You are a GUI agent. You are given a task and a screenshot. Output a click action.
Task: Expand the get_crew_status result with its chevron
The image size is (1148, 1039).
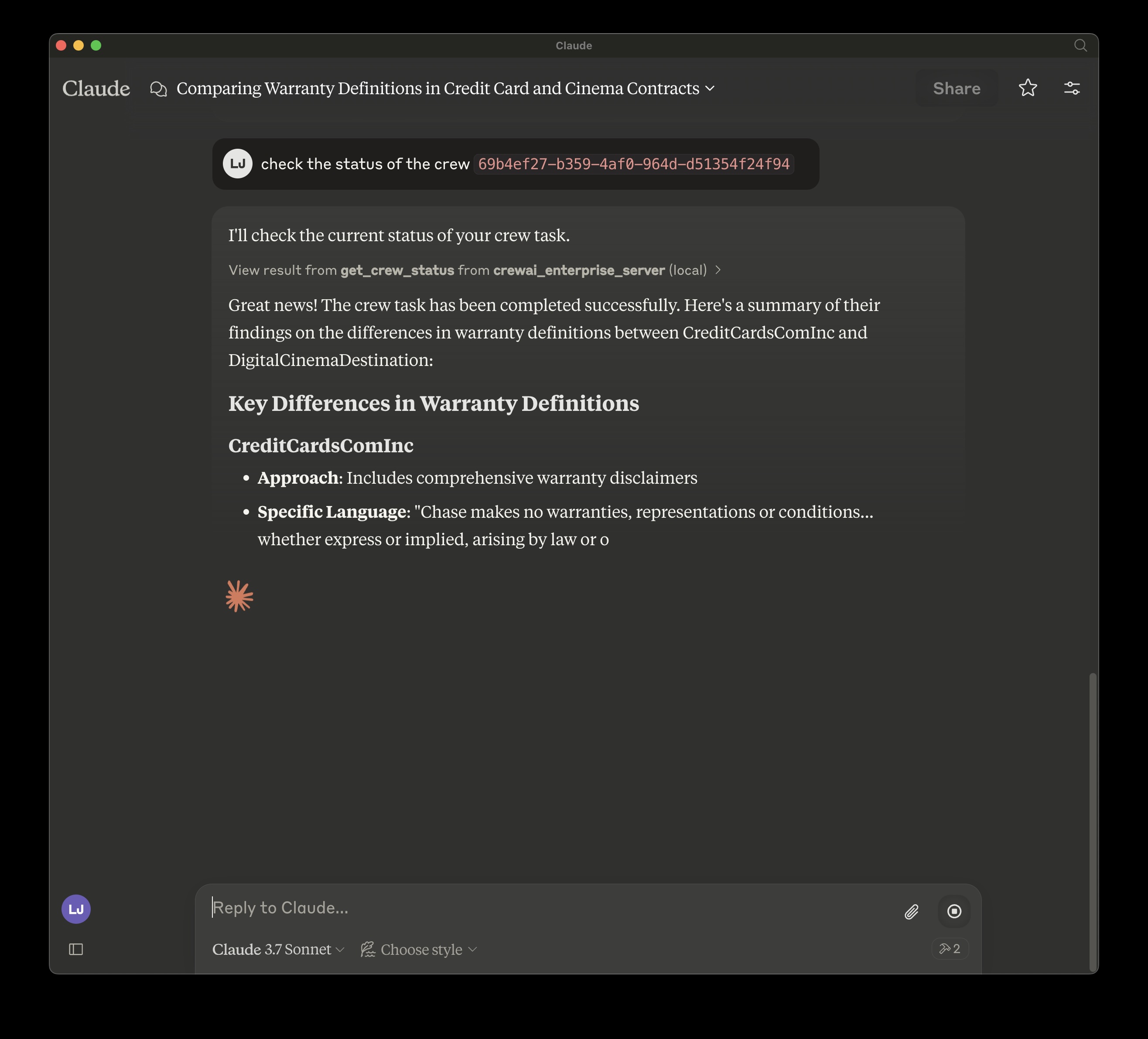click(718, 270)
